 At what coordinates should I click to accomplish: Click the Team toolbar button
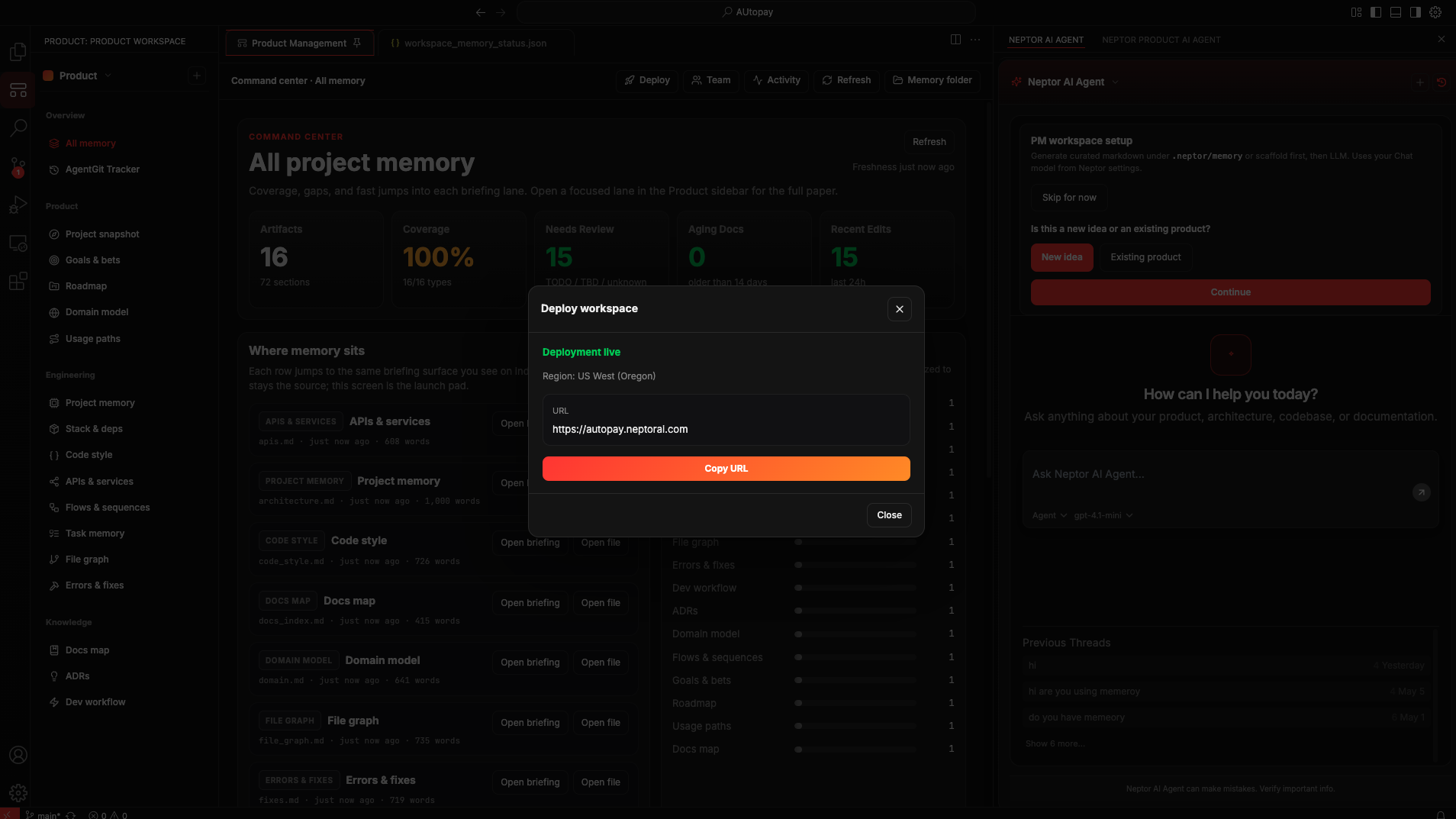click(x=711, y=80)
